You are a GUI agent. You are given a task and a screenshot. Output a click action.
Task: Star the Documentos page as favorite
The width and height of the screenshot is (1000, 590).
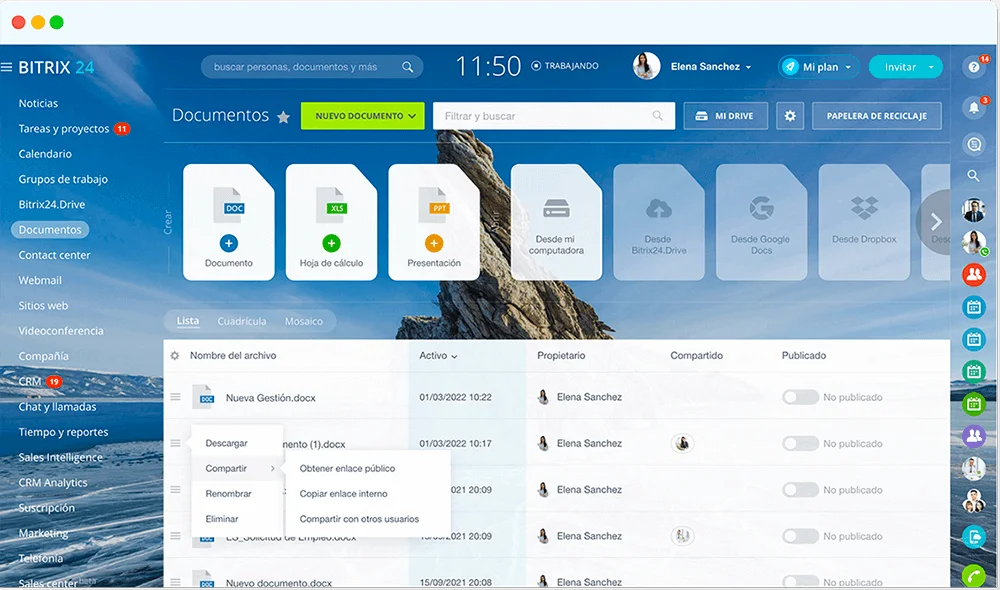[287, 116]
